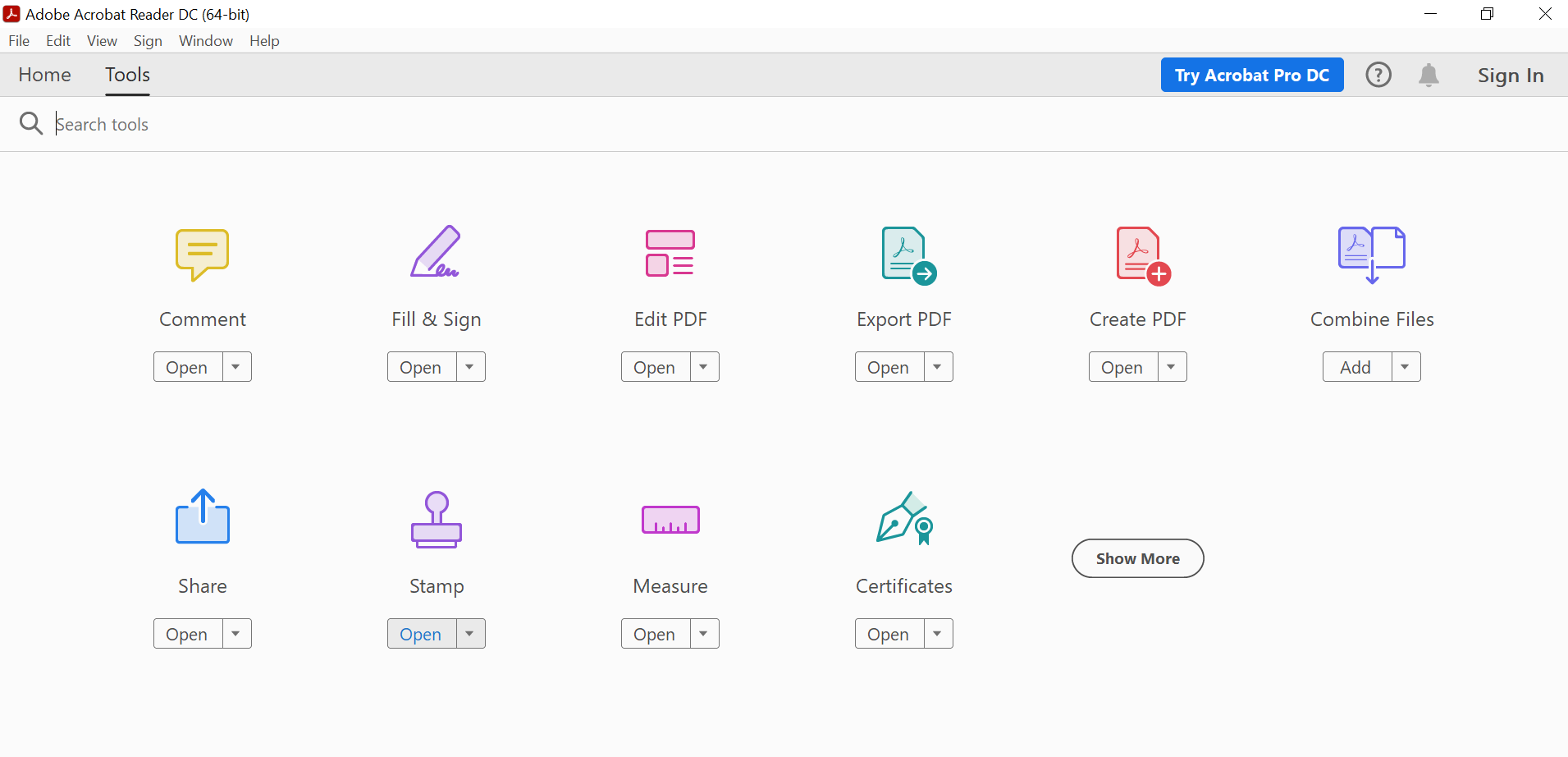Click the Combine Files tool icon

[1371, 253]
